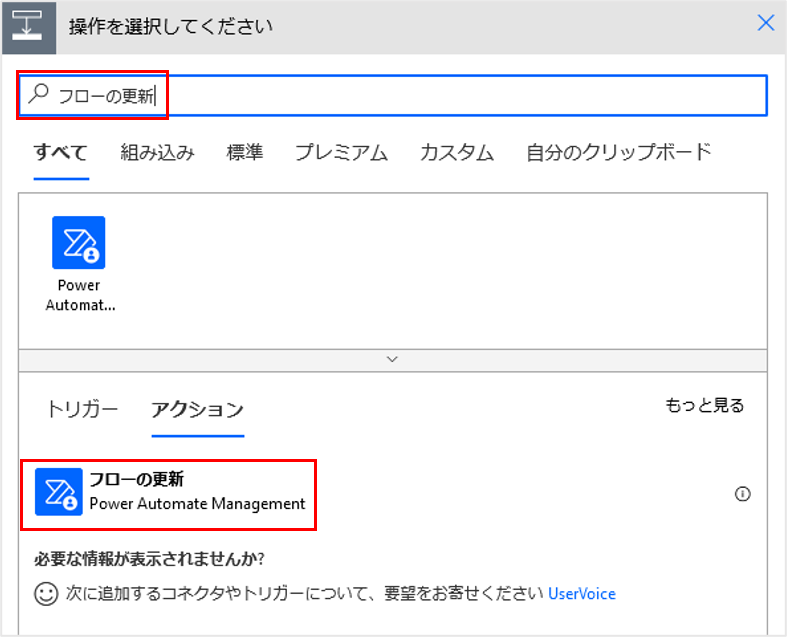Click the フローの更新 action's blue icon
787x637 pixels.
59,492
